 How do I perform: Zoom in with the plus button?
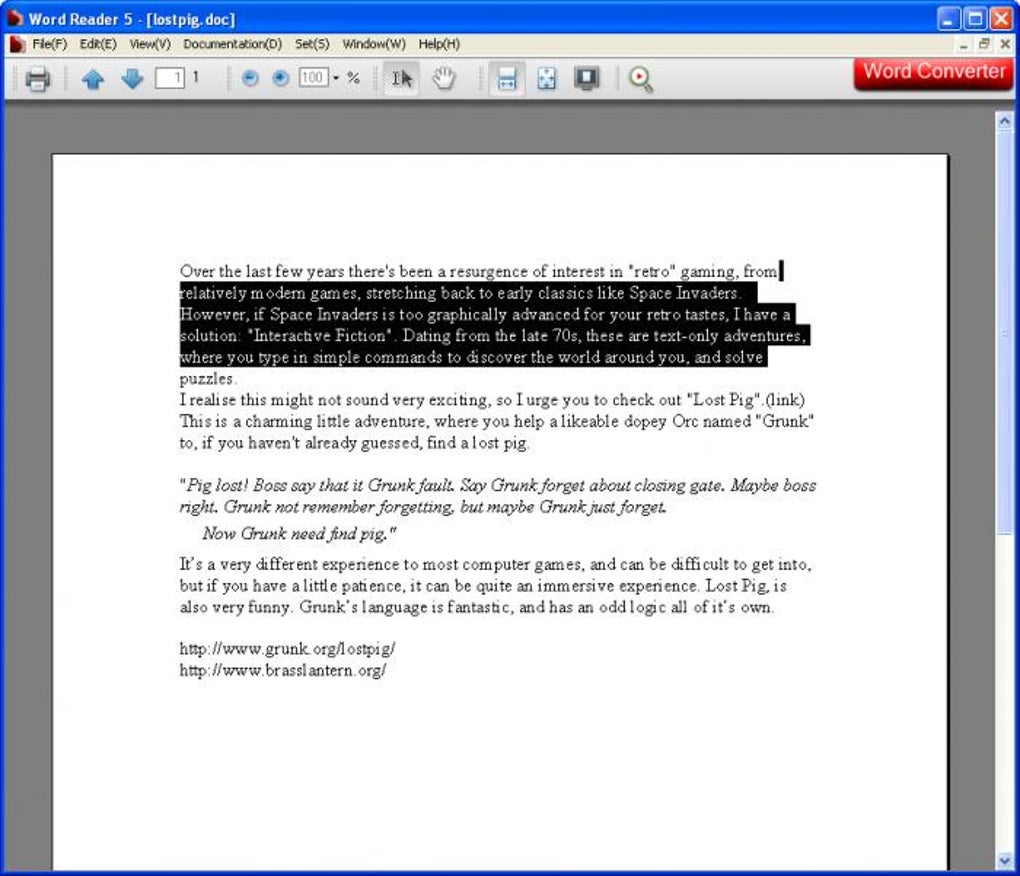click(x=280, y=79)
